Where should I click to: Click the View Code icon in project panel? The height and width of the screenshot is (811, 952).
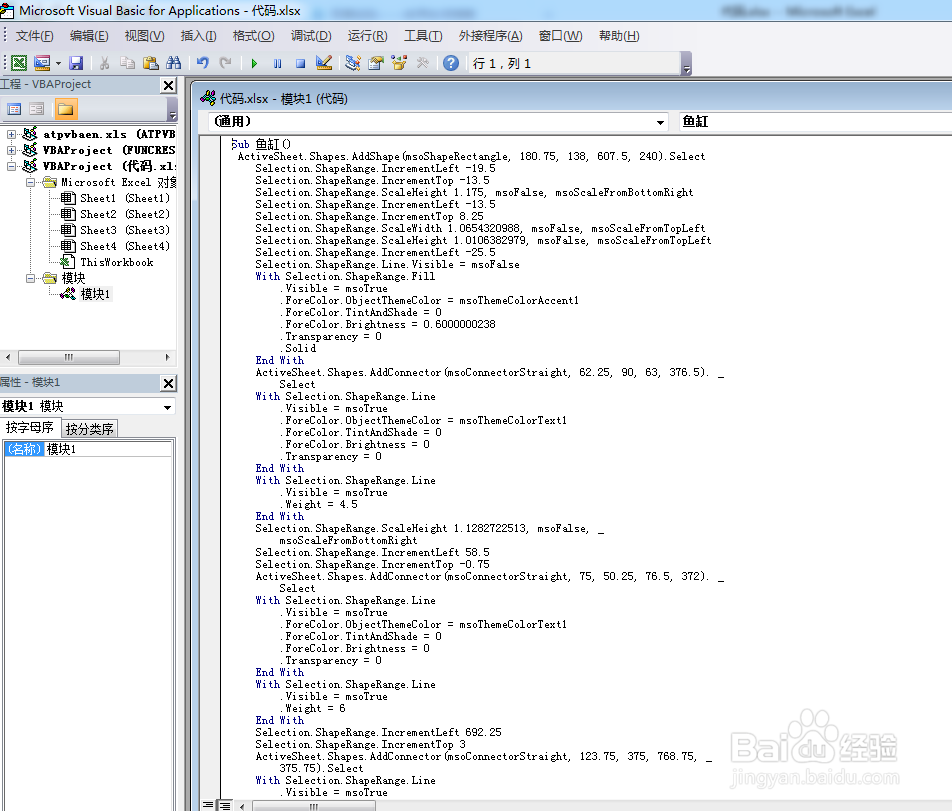(x=14, y=109)
